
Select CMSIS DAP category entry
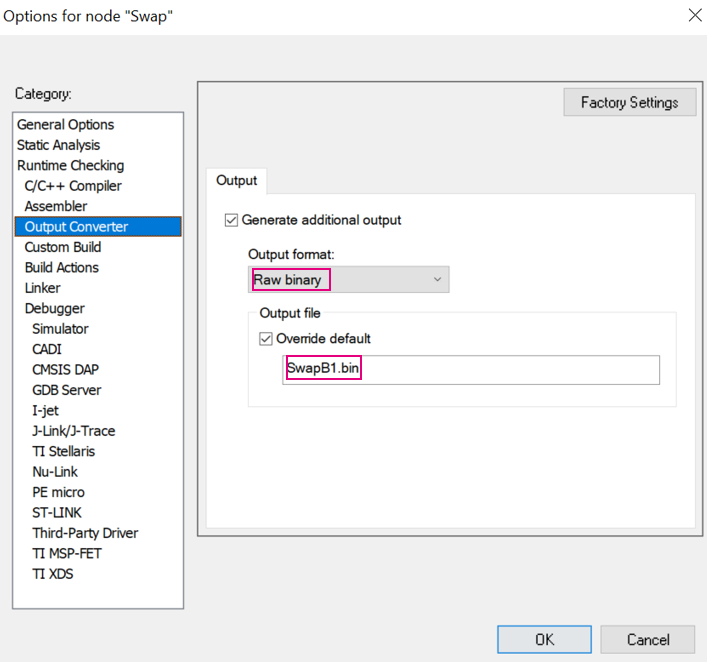click(67, 370)
